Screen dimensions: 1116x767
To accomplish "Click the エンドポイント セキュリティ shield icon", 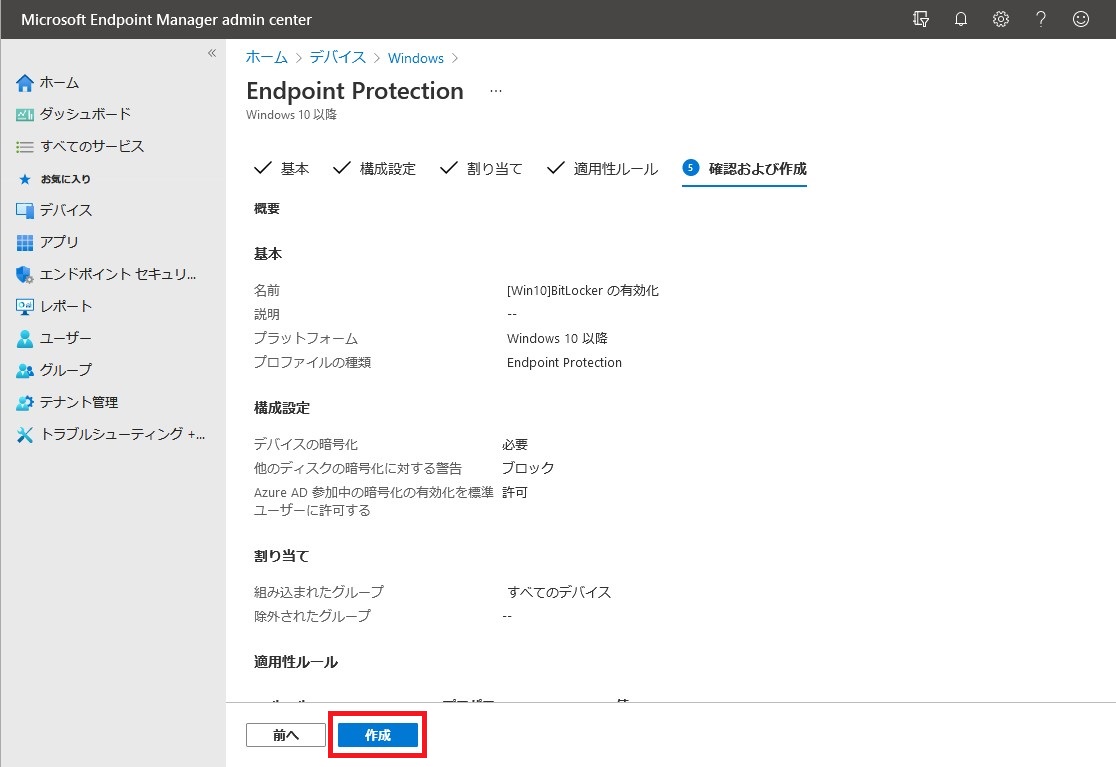I will (25, 275).
